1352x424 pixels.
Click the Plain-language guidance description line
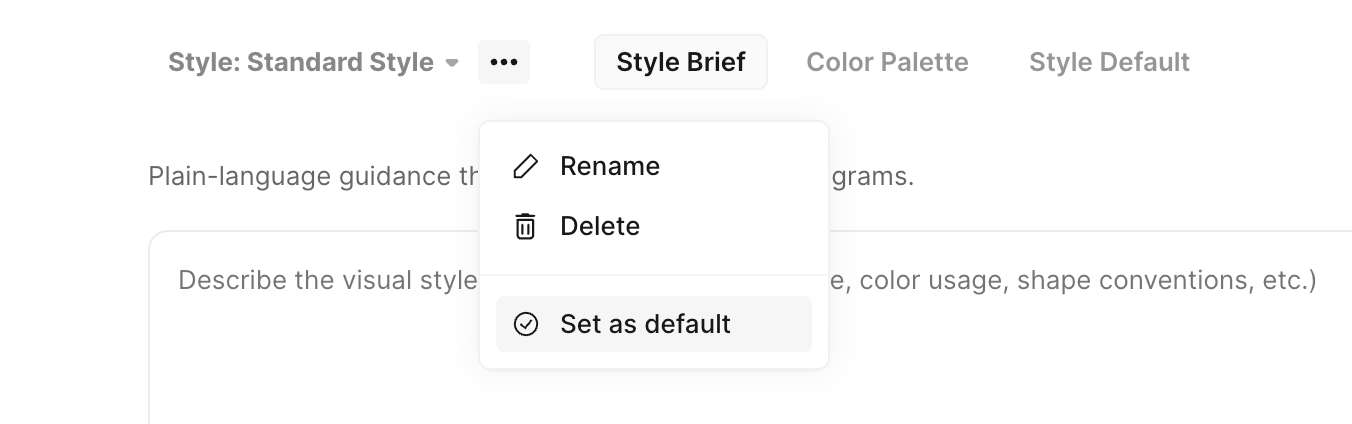pyautogui.click(x=530, y=177)
